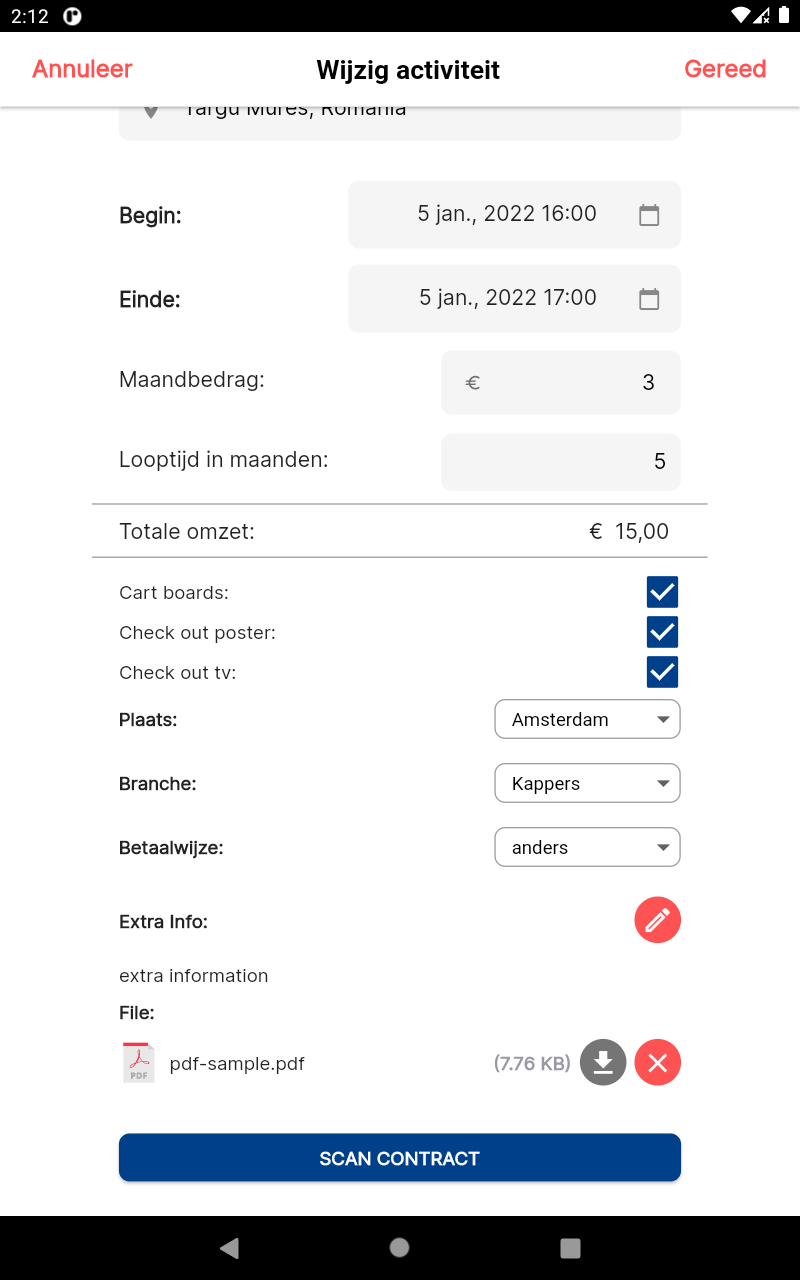The width and height of the screenshot is (800, 1280).
Task: Open the Begin date calendar icon
Action: (x=649, y=214)
